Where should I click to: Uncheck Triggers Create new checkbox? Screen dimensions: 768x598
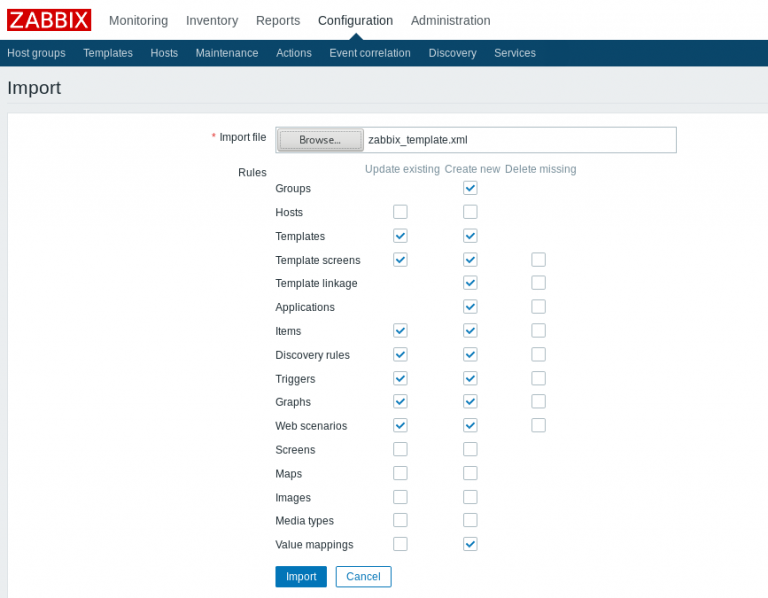click(470, 379)
